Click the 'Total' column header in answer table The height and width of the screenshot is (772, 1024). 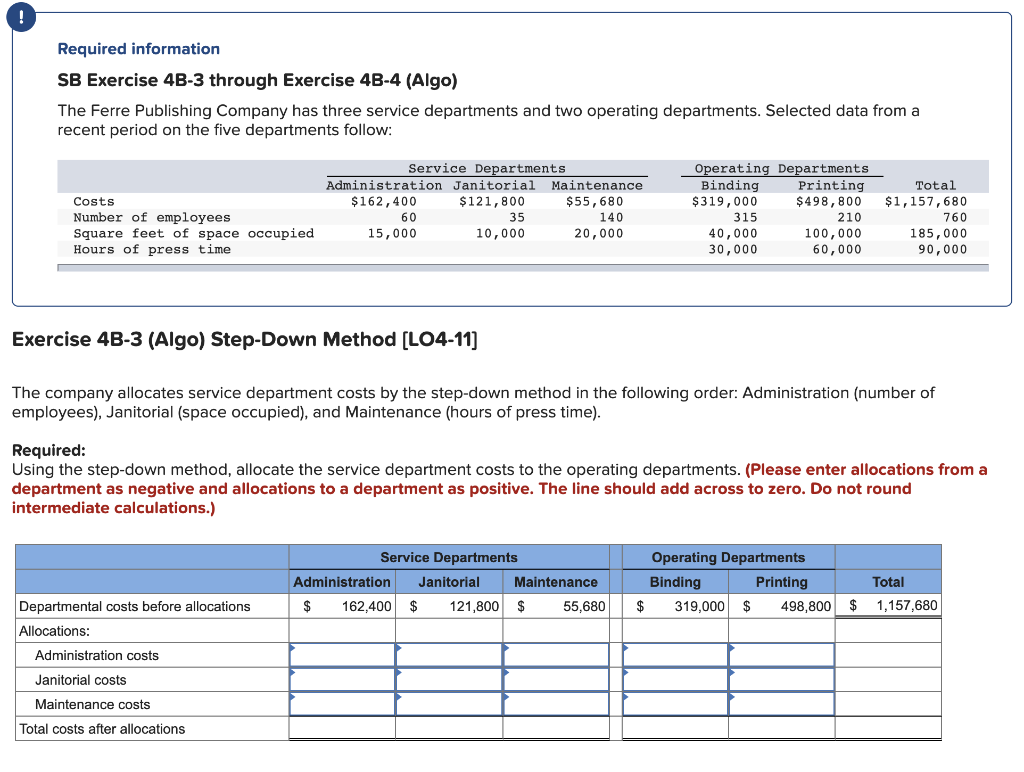pos(888,582)
